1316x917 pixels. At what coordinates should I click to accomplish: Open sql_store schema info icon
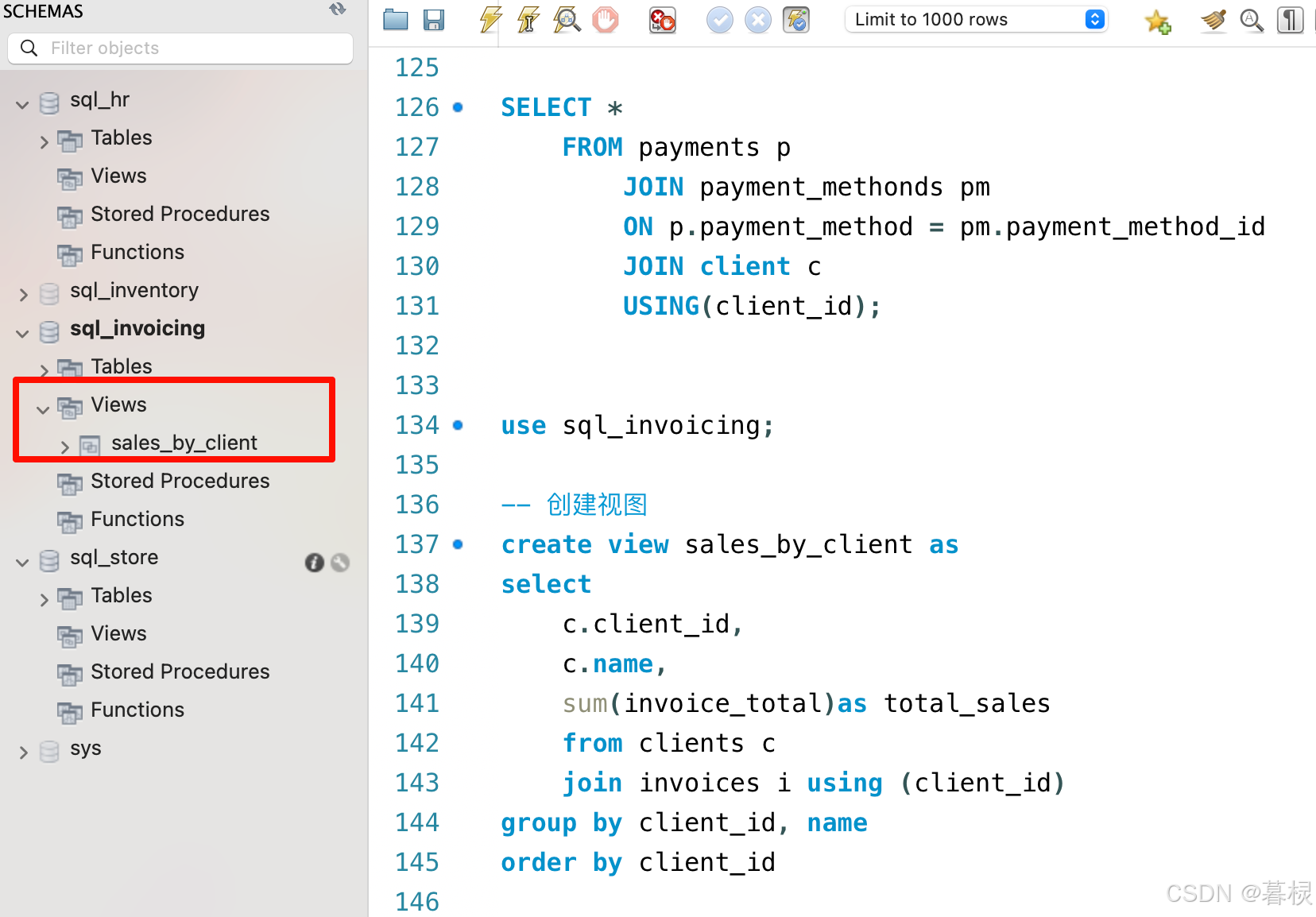[315, 563]
